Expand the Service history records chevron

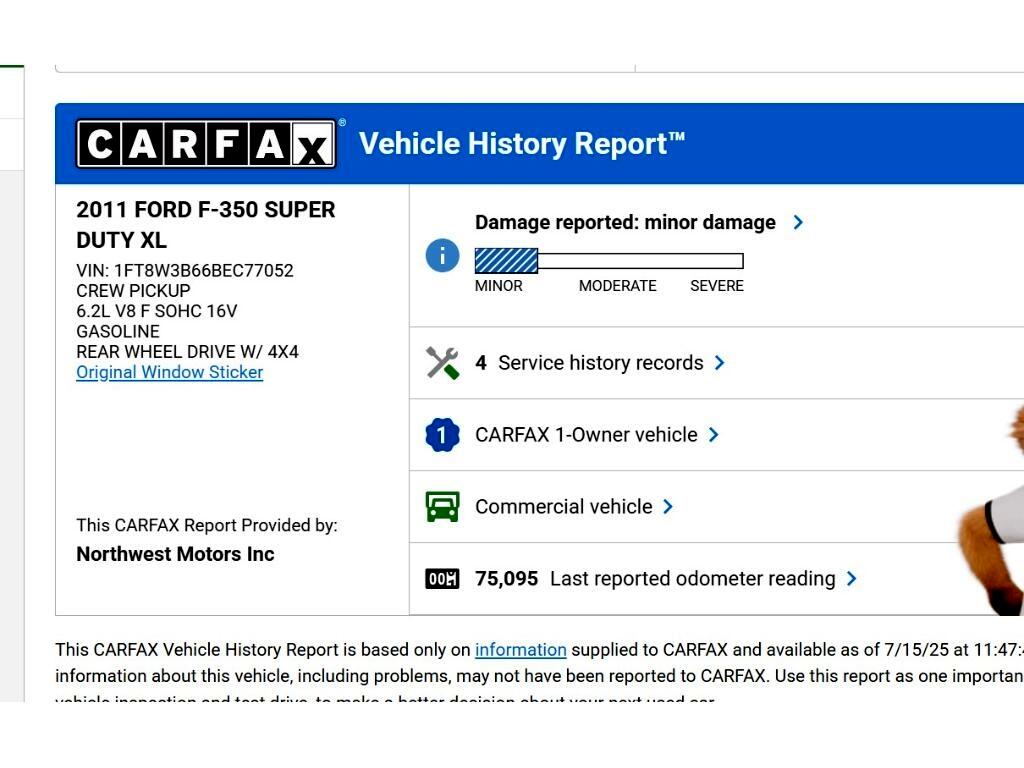click(720, 363)
